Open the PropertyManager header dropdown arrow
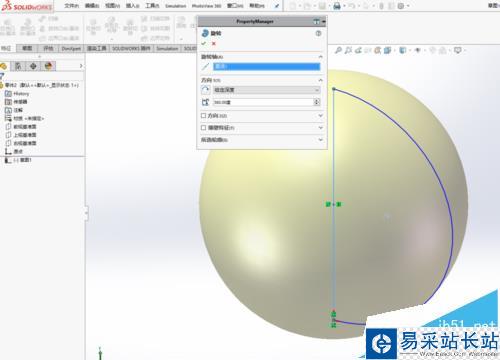This screenshot has height=360, width=500. click(324, 22)
